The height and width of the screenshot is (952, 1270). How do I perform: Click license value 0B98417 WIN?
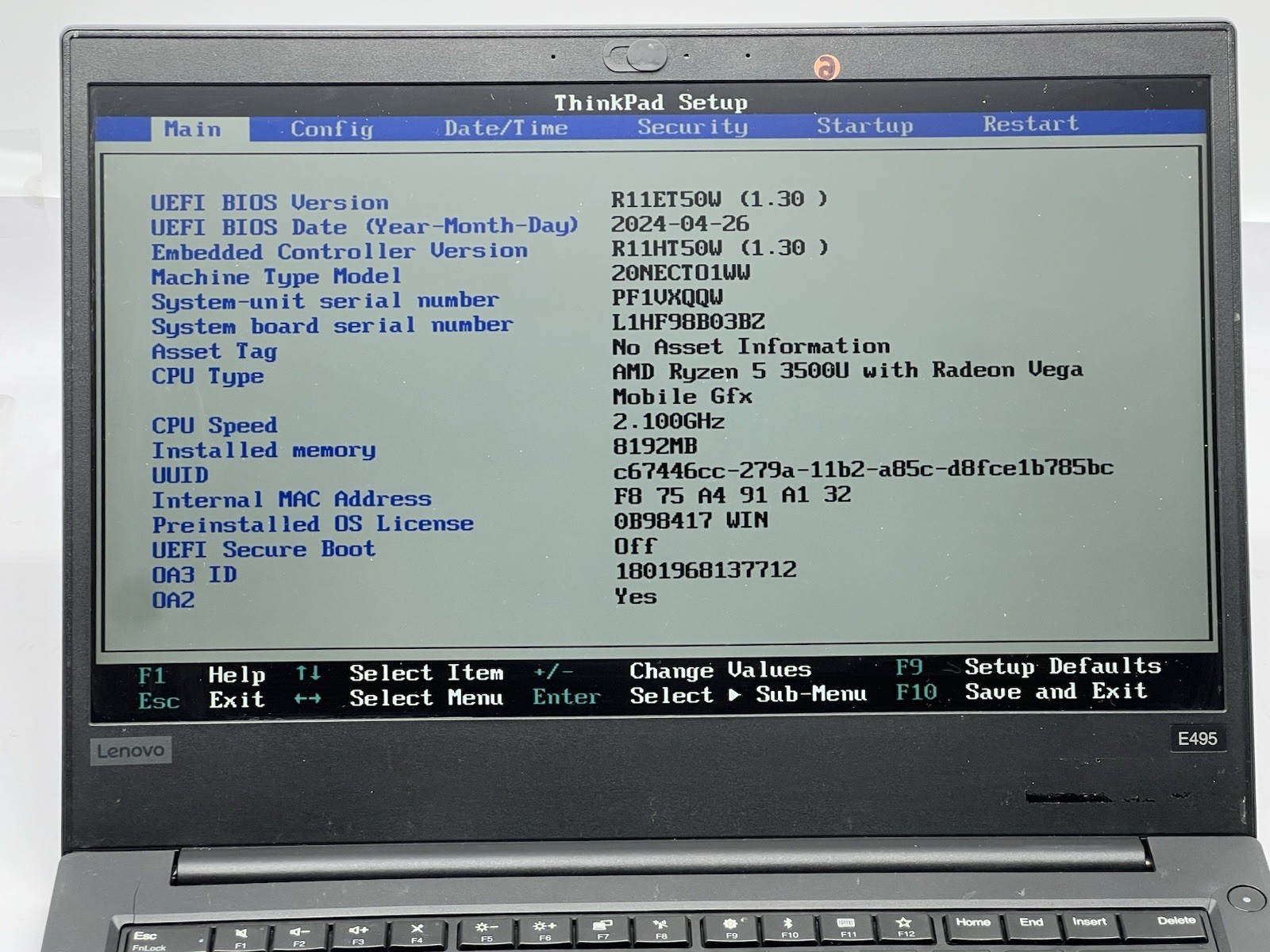coord(691,521)
